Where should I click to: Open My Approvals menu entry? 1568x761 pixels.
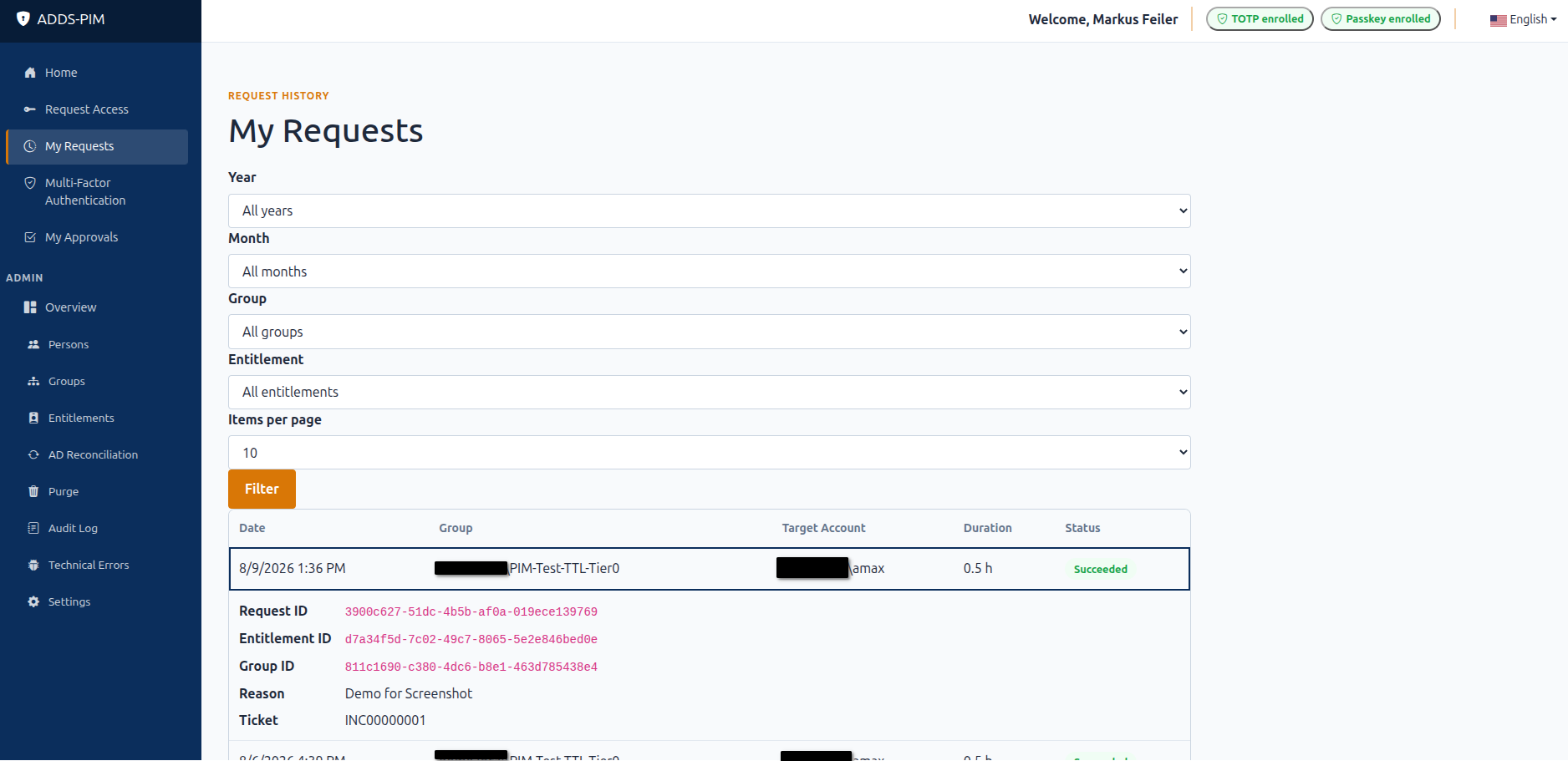coord(97,237)
